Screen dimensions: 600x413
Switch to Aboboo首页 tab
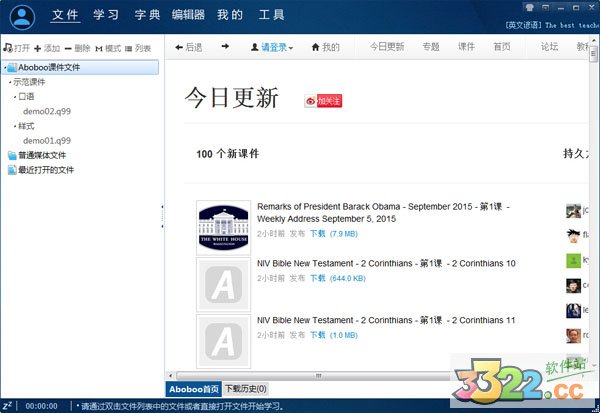click(x=194, y=389)
